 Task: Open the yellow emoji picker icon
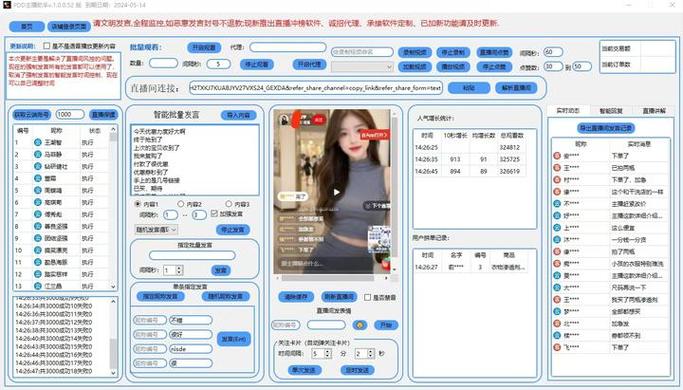coord(359,325)
